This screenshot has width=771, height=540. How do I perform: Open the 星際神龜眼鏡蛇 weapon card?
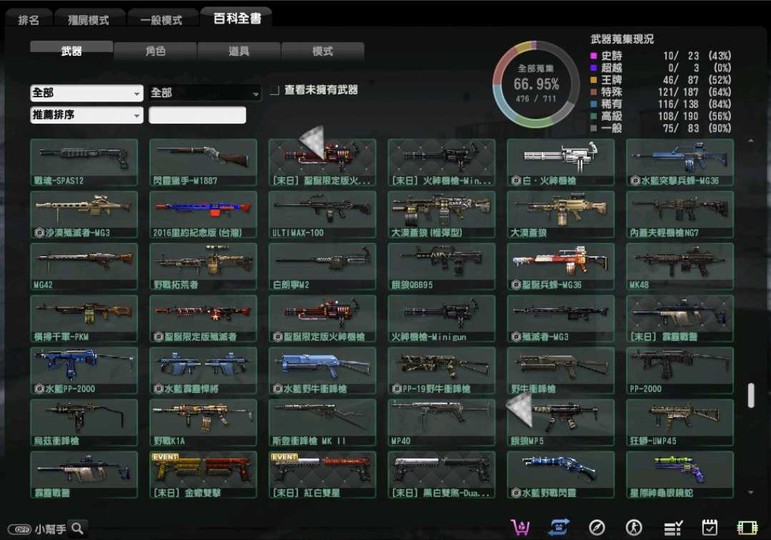[680, 475]
